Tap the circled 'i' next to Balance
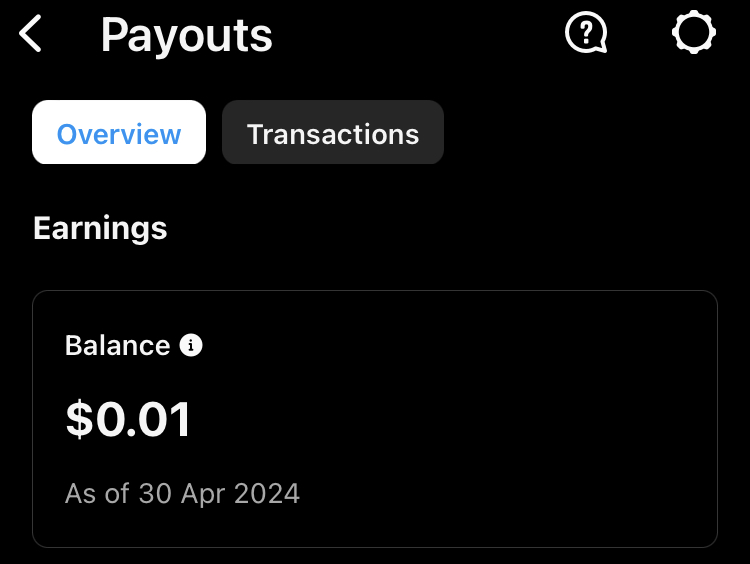 (191, 345)
